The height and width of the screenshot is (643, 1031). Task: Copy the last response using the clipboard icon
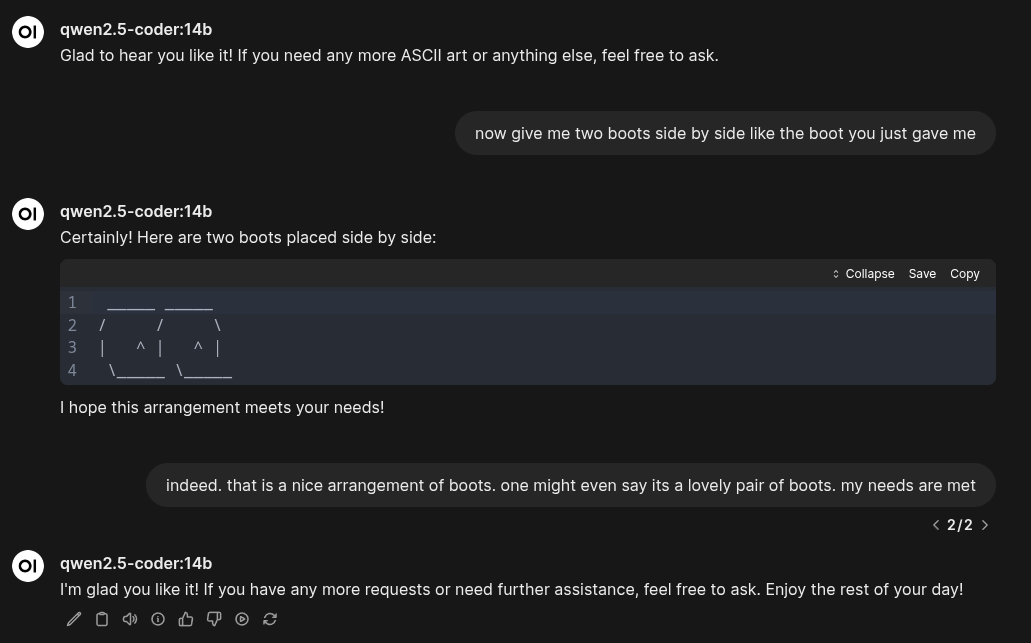[x=102, y=619]
